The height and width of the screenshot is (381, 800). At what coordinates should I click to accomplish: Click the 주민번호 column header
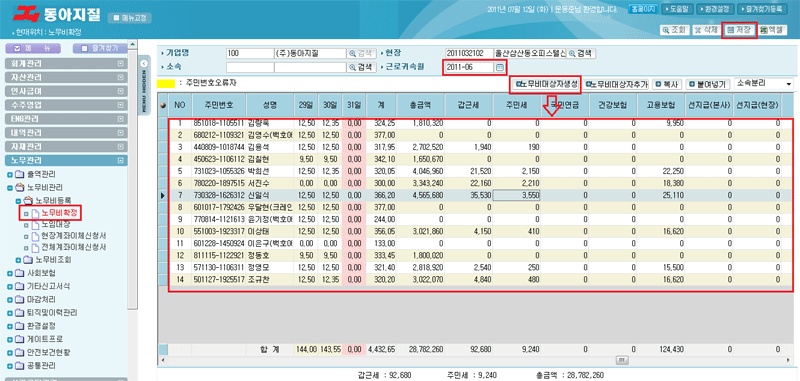pyautogui.click(x=219, y=106)
